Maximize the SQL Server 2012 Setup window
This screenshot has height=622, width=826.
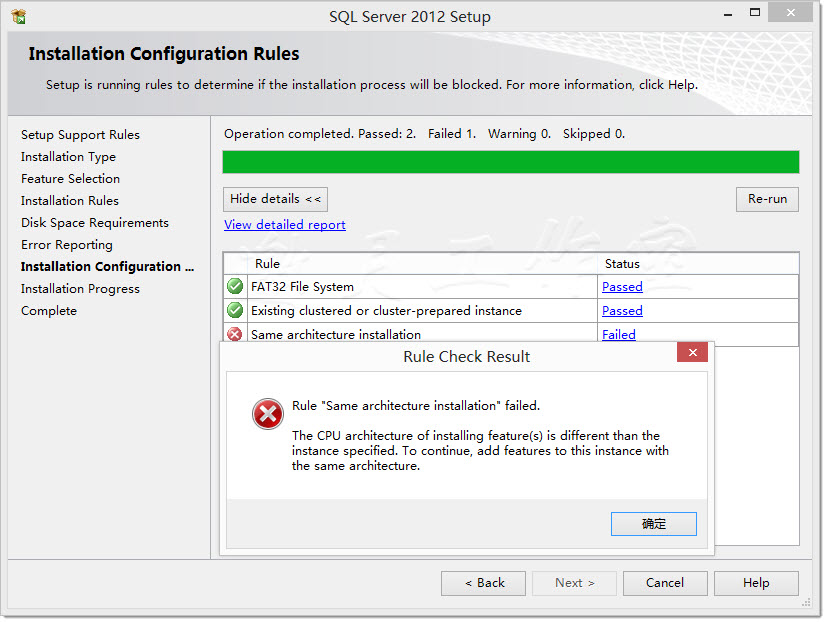[755, 13]
